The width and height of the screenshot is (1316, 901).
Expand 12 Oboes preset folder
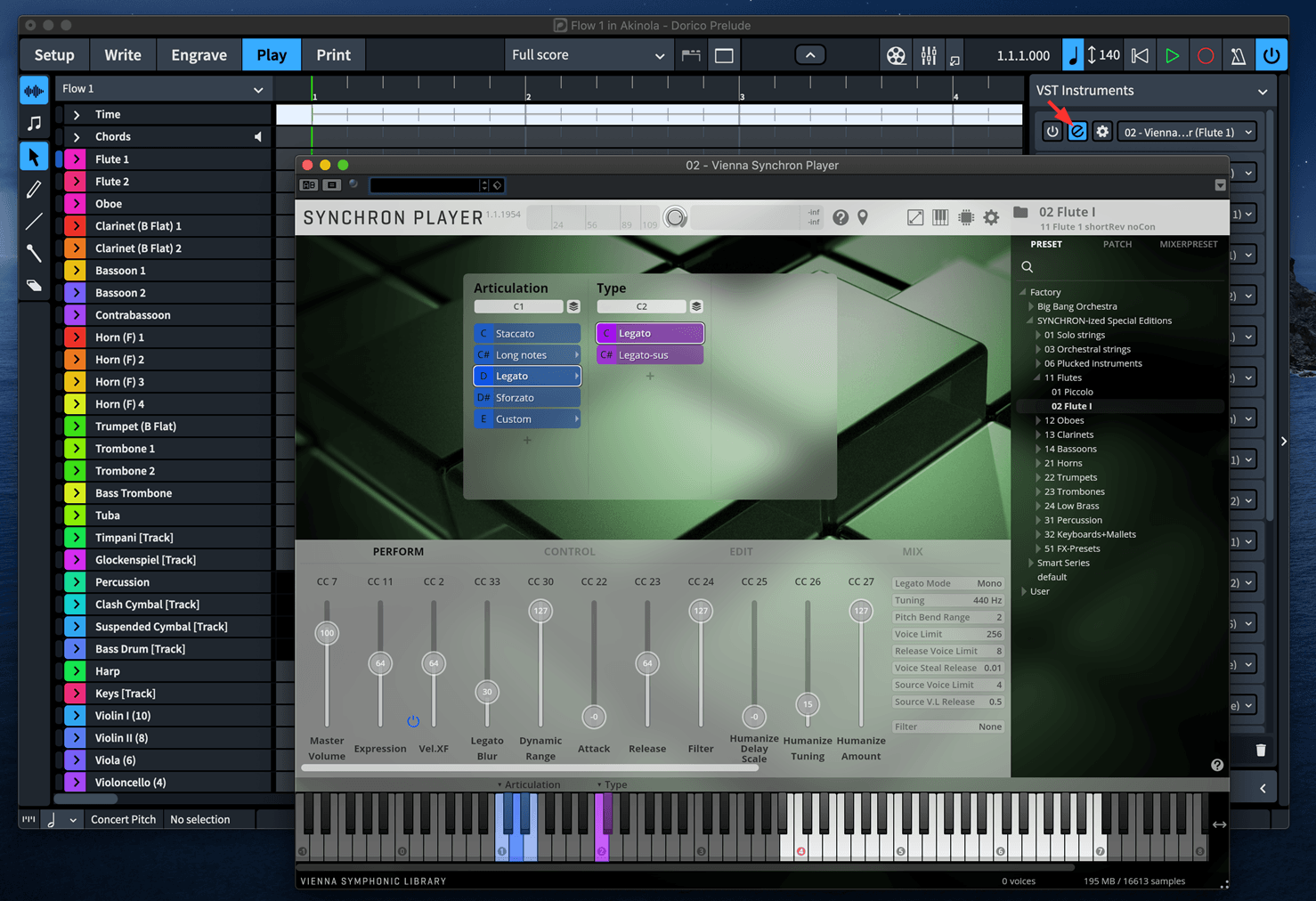(1038, 420)
